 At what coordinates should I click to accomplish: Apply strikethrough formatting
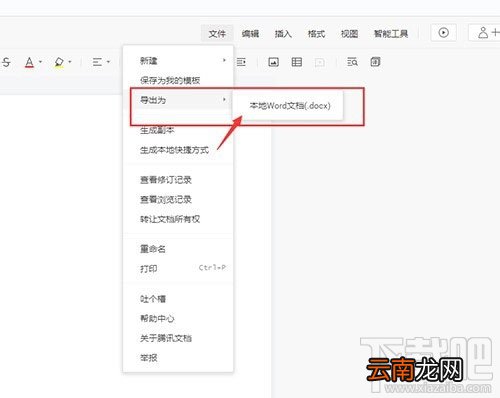tap(6, 62)
